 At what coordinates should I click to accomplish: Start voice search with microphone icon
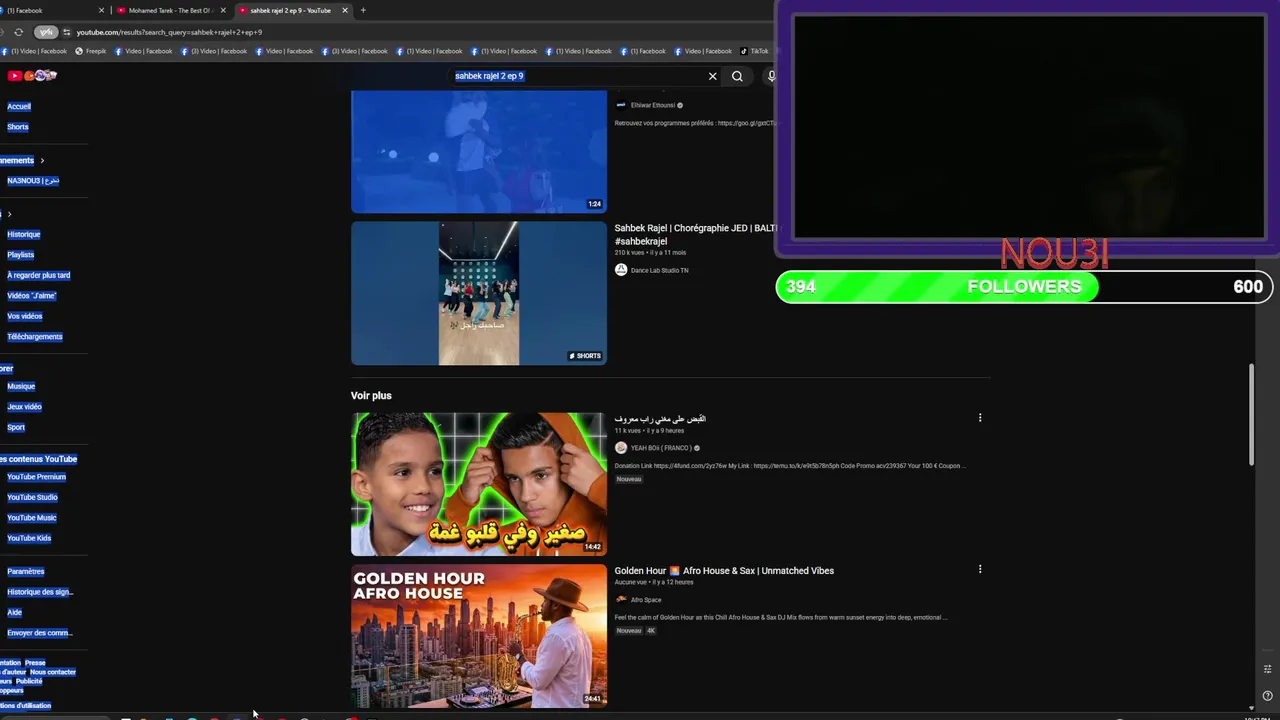(x=771, y=76)
